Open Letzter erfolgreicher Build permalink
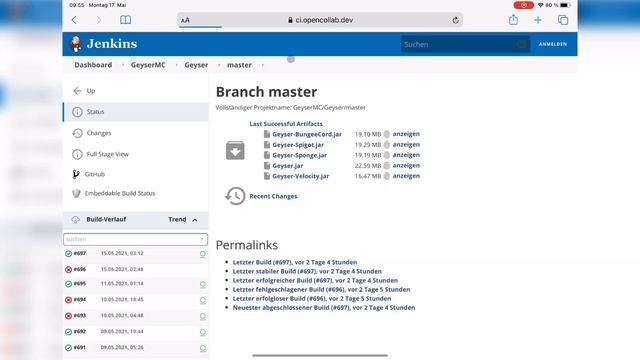Screen dimensions: 640x360 (315, 280)
